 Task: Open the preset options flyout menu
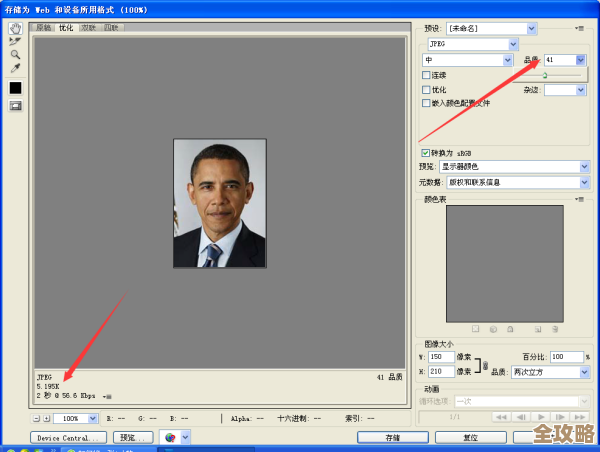point(579,29)
